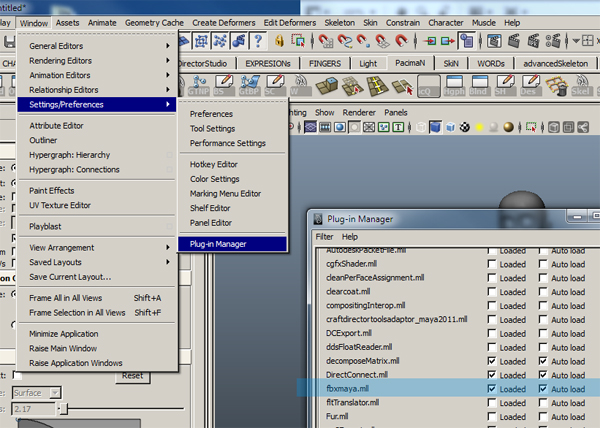Click the Snap to curves magnet icon
Viewport: 600px width, 428px height.
[344, 41]
